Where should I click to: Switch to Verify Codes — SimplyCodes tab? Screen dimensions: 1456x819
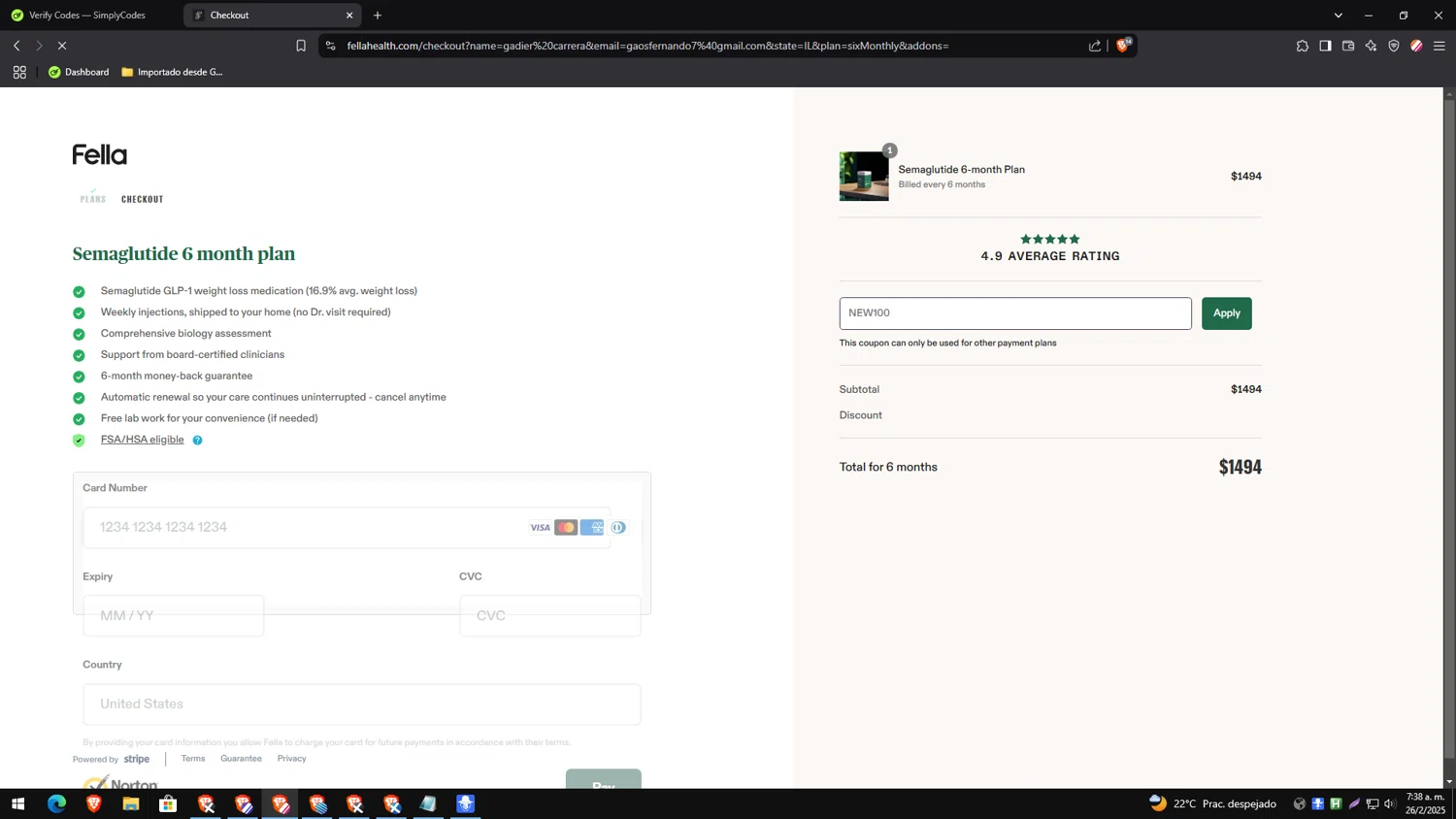click(89, 16)
